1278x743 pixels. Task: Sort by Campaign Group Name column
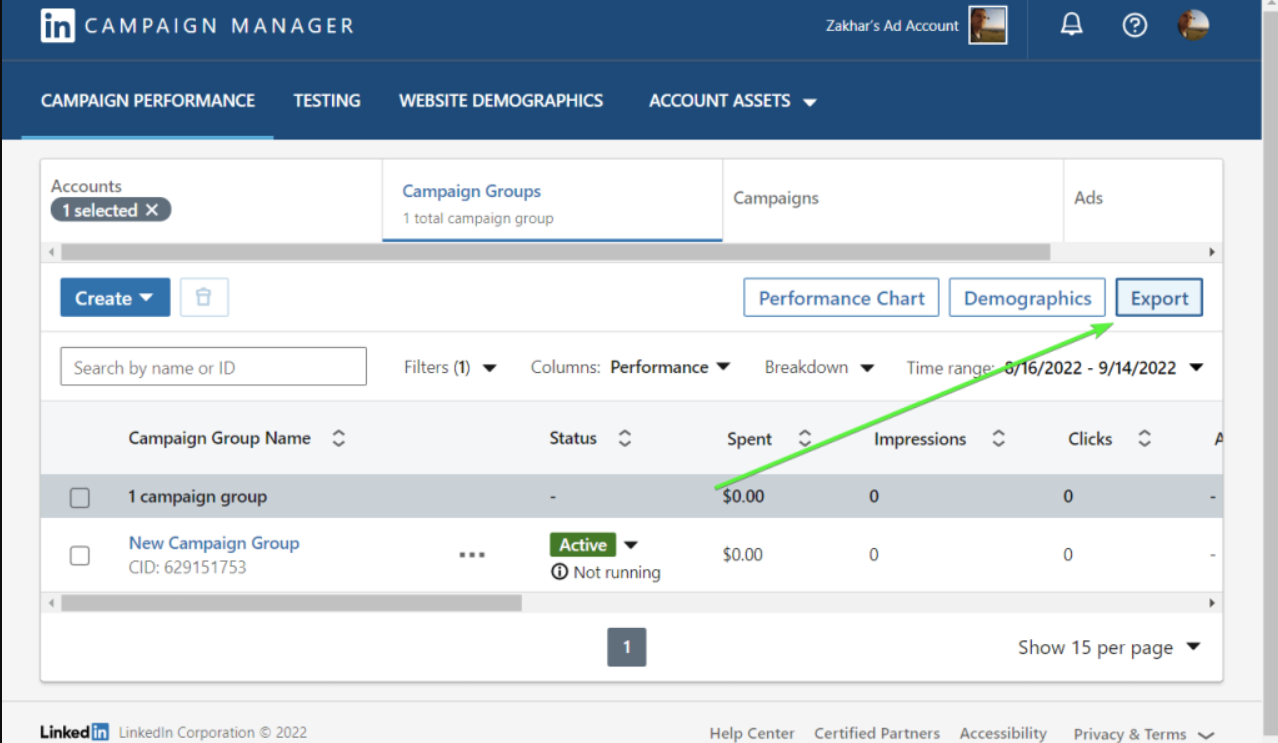(338, 438)
